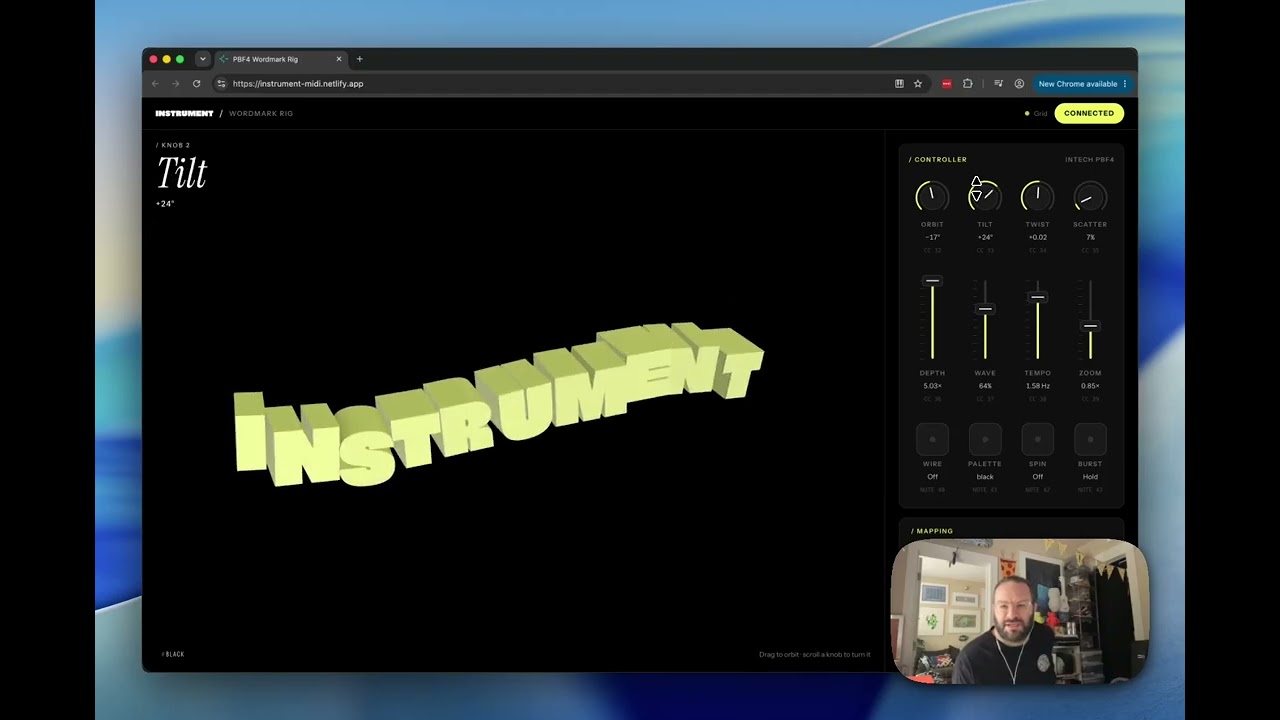The height and width of the screenshot is (720, 1280).
Task: Open the tab search dropdown arrow
Action: pos(202,59)
